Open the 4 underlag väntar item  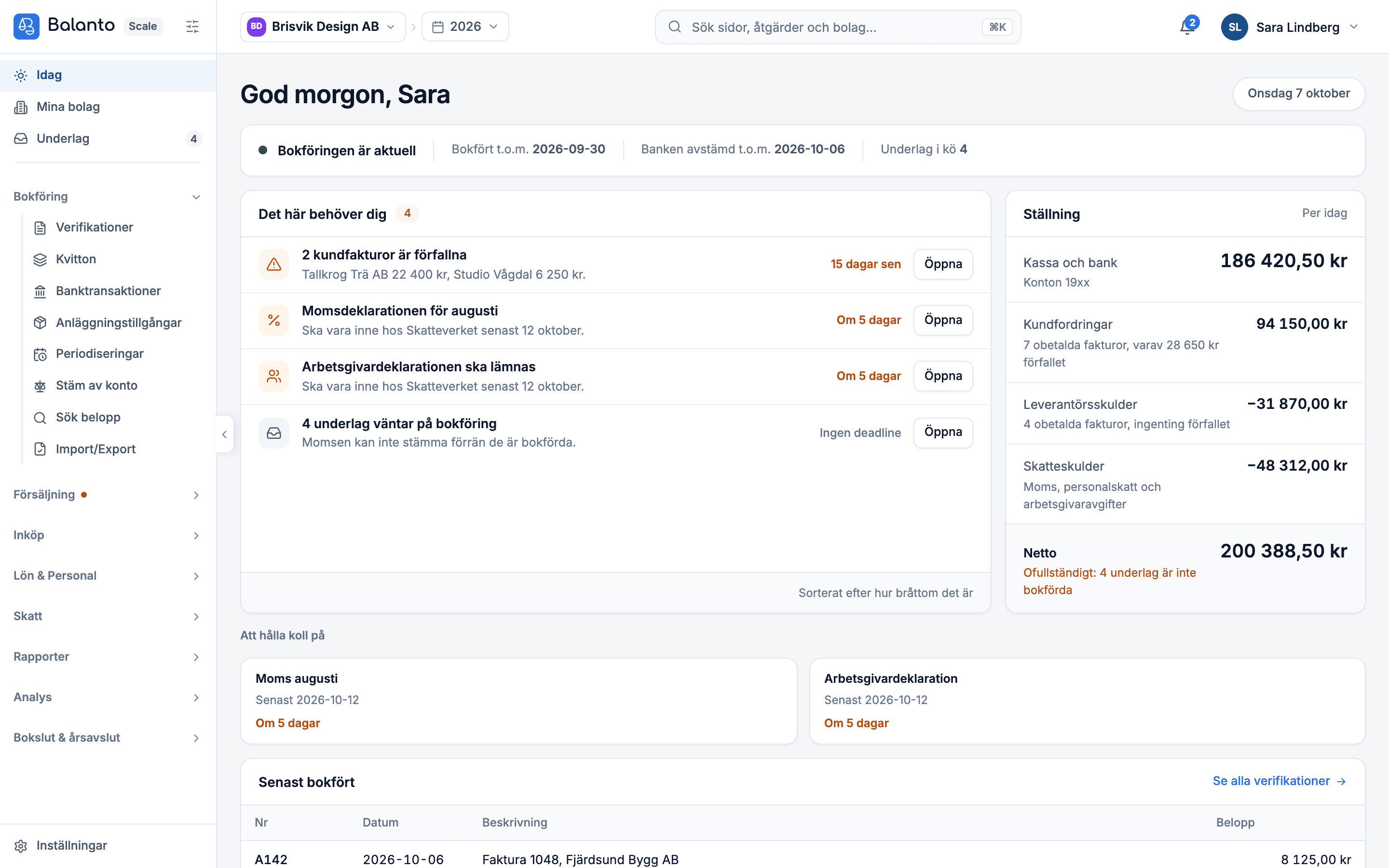click(943, 432)
